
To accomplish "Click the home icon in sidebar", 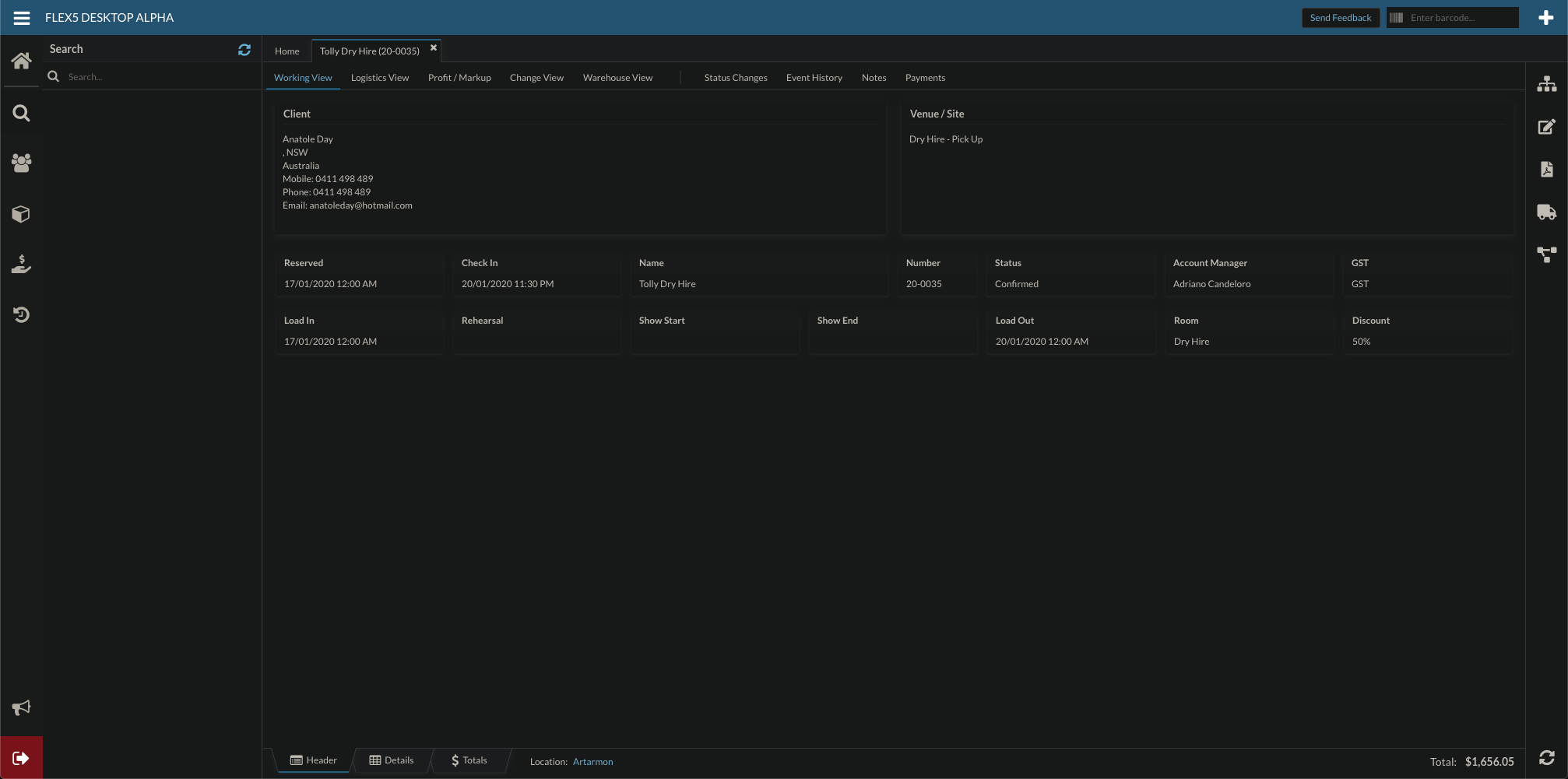I will pos(22,61).
